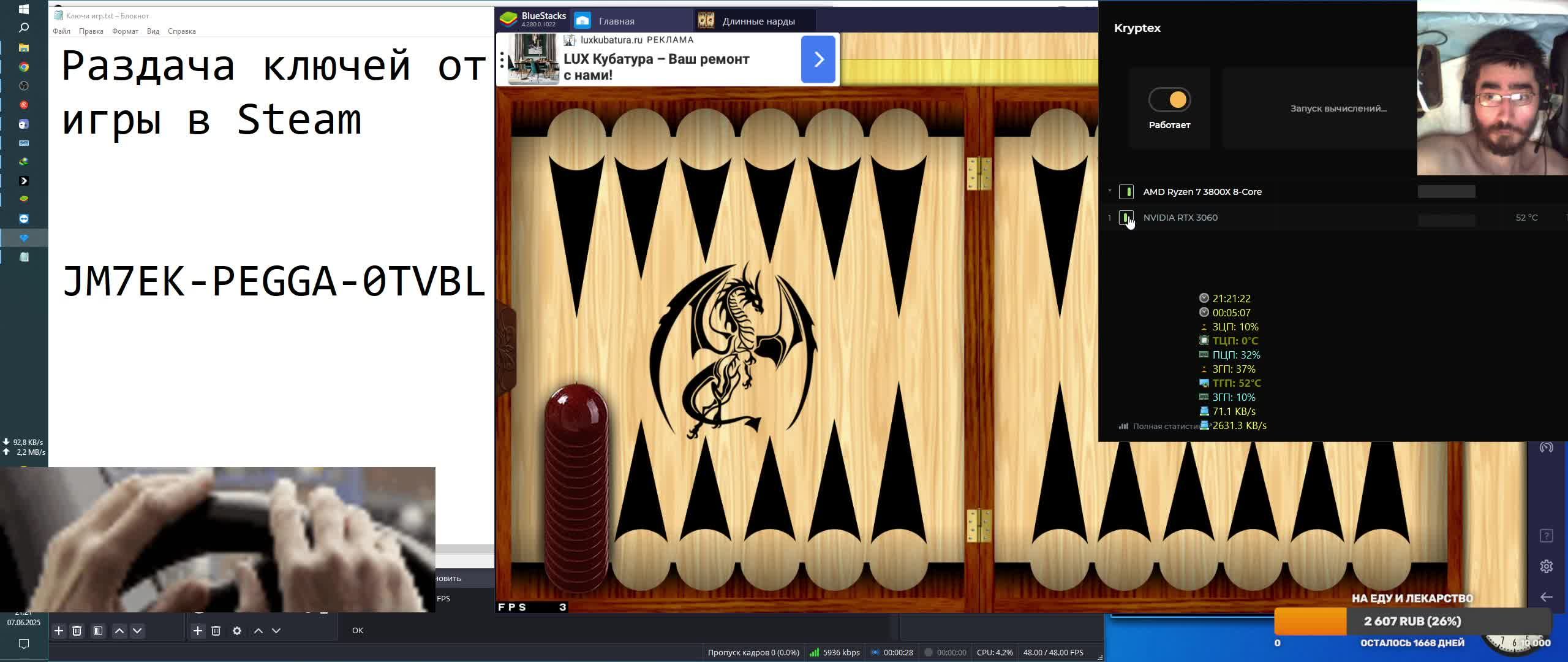Click the add scene plus icon
Viewport: 1568px width, 662px height.
(x=59, y=630)
